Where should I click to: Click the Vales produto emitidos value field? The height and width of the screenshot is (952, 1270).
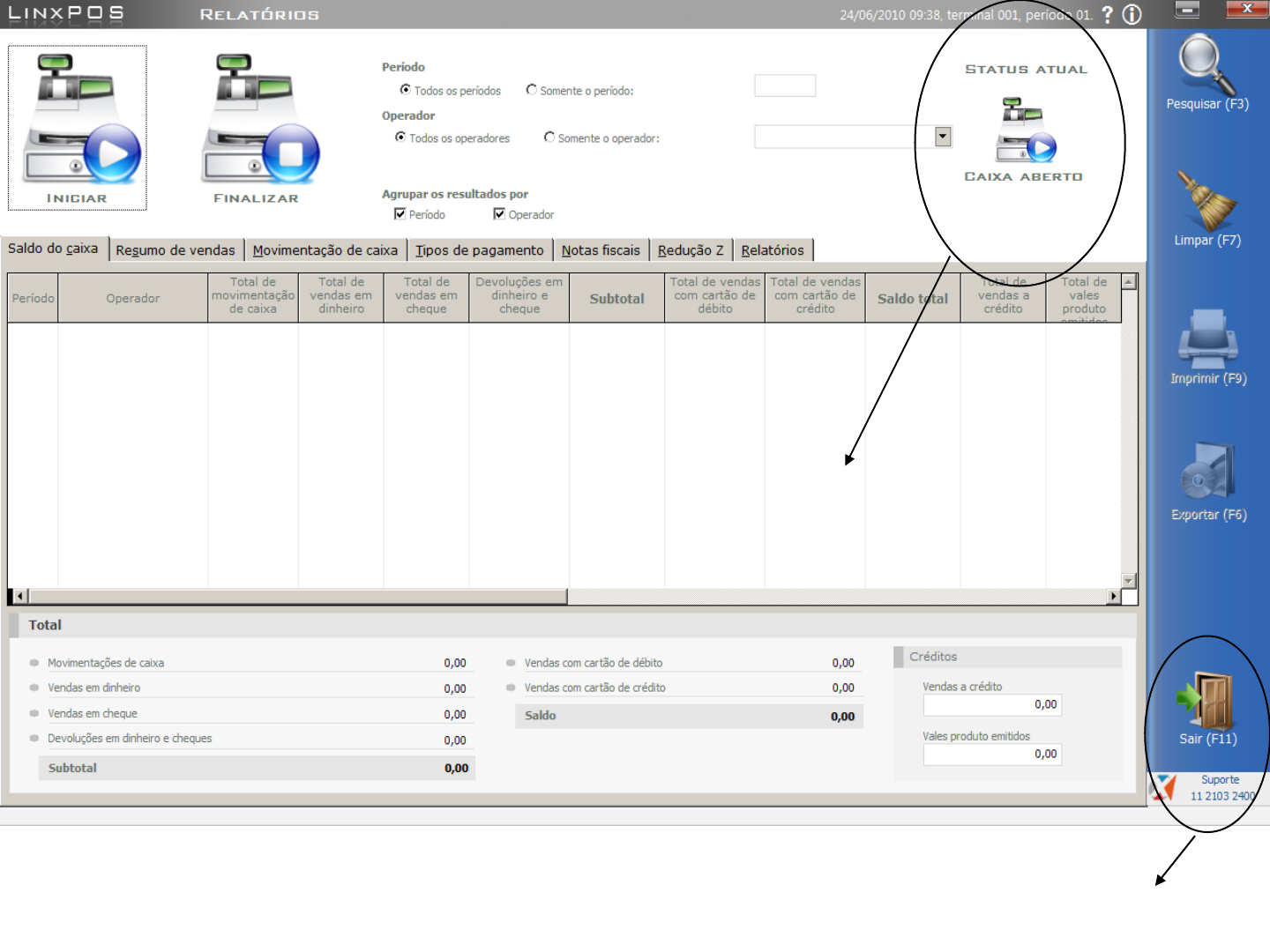tap(992, 754)
